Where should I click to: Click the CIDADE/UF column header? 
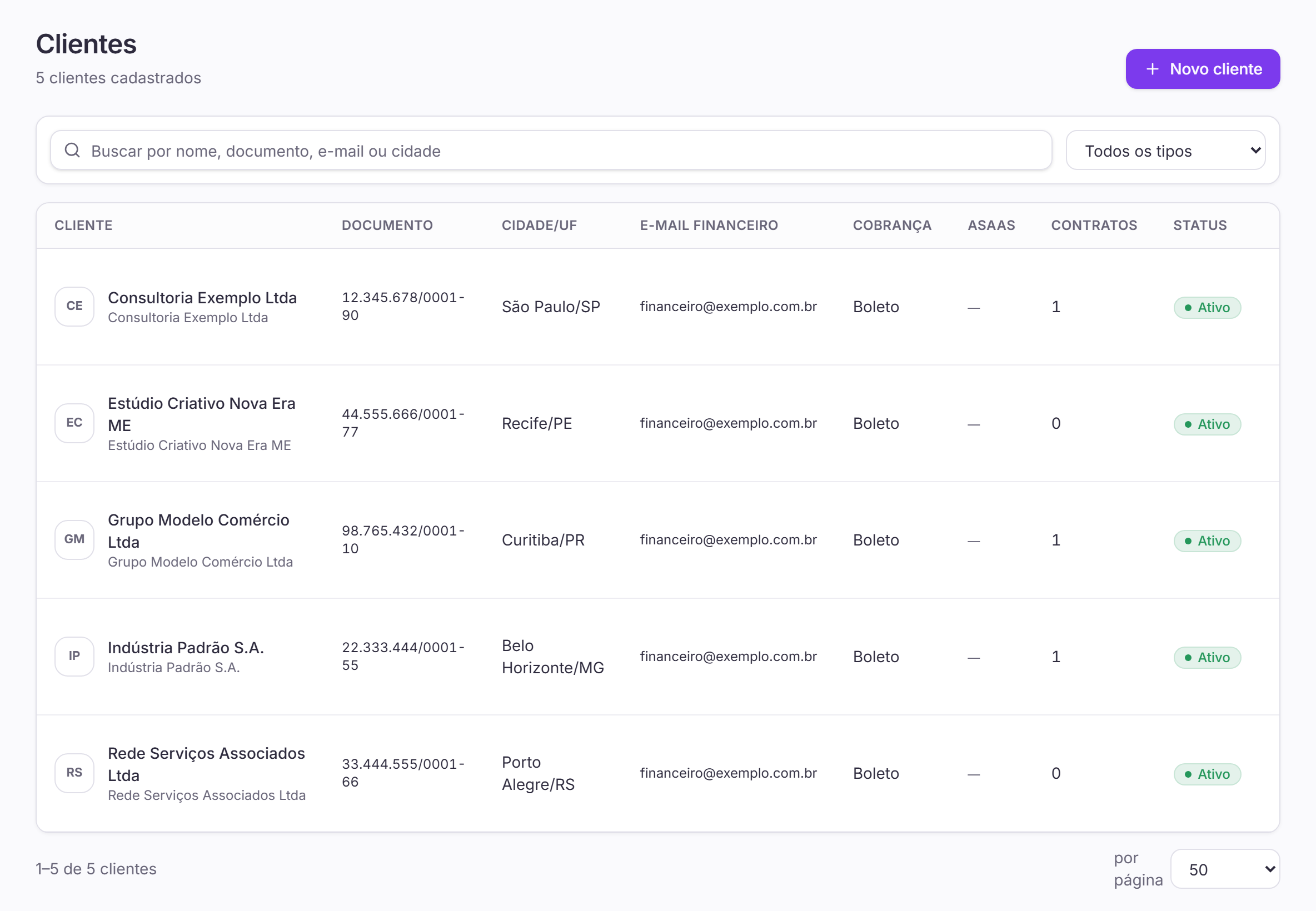click(539, 226)
